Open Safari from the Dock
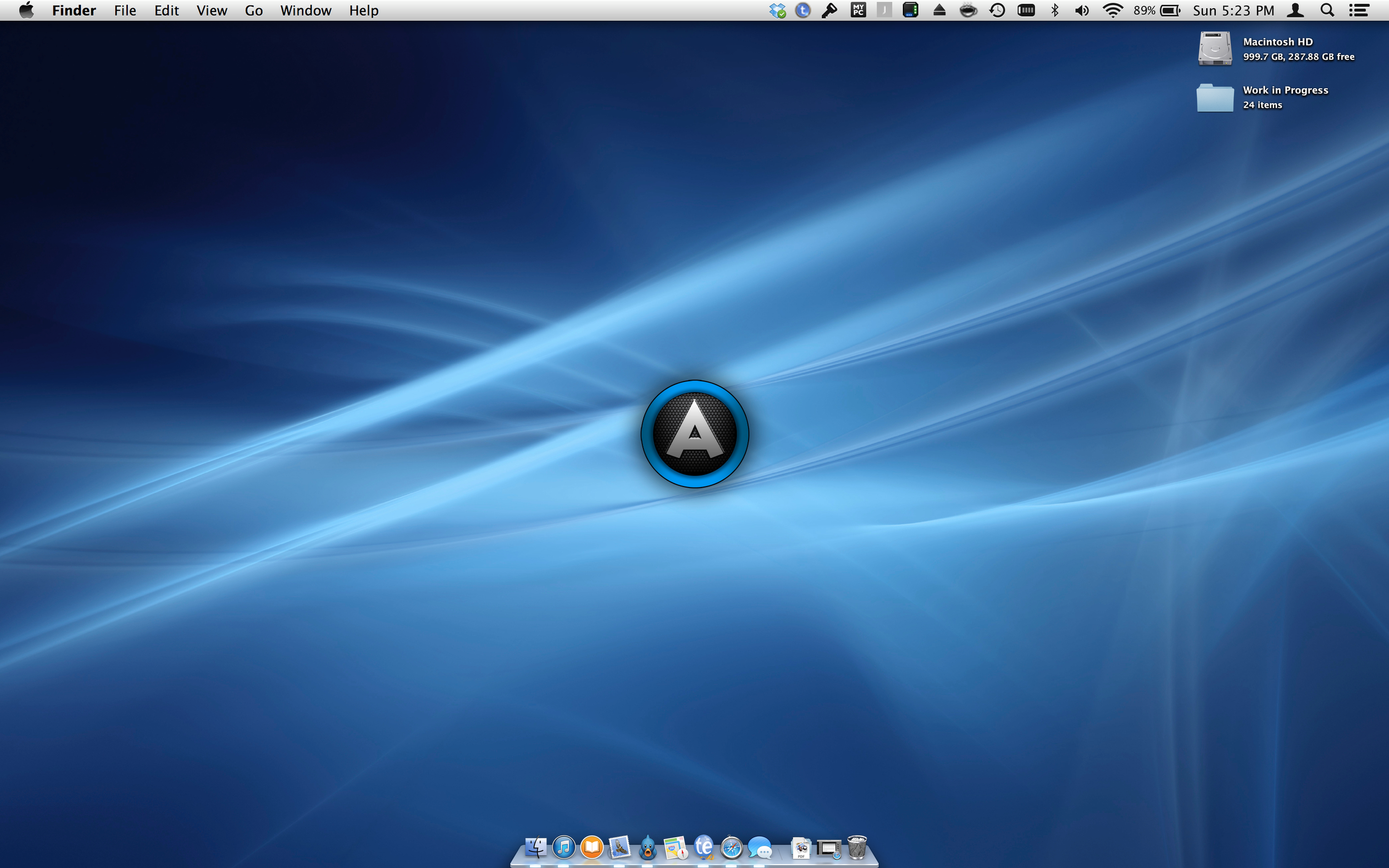 pos(732,847)
